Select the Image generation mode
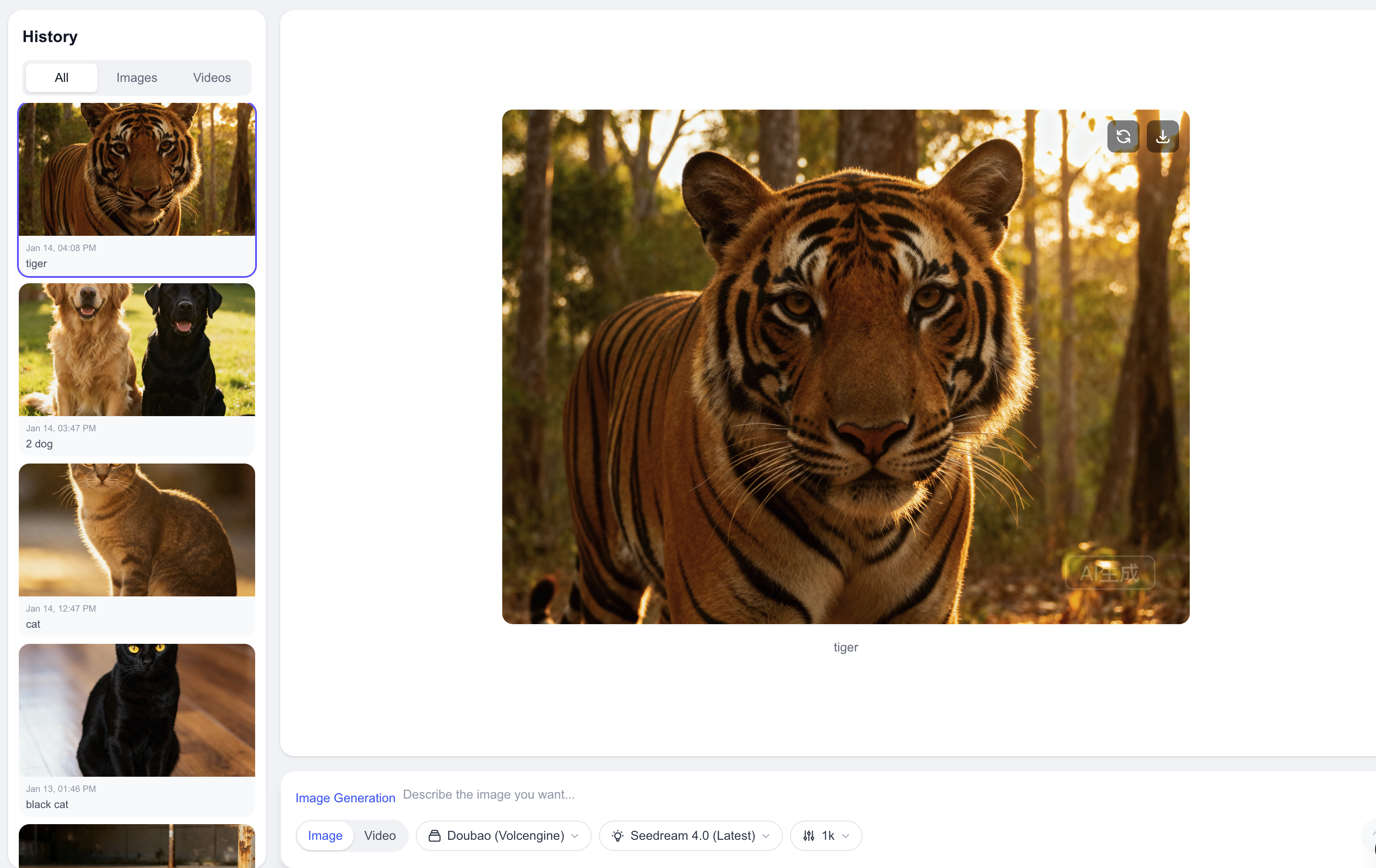Image resolution: width=1376 pixels, height=868 pixels. tap(325, 835)
